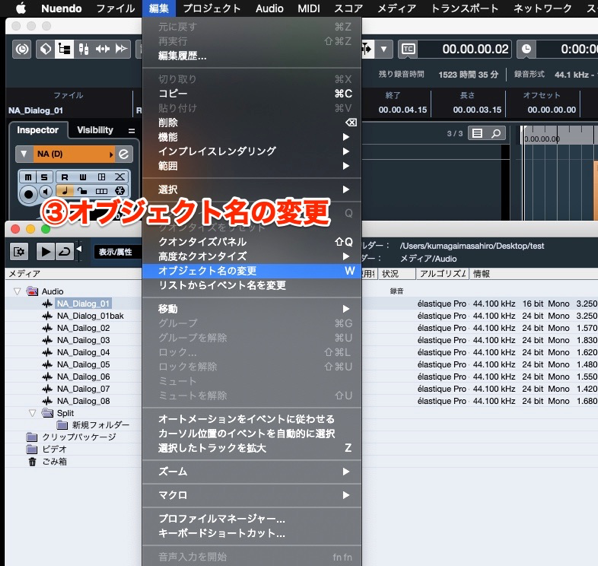Toggle monitor speaker button on track
598x566 pixels.
click(x=46, y=192)
